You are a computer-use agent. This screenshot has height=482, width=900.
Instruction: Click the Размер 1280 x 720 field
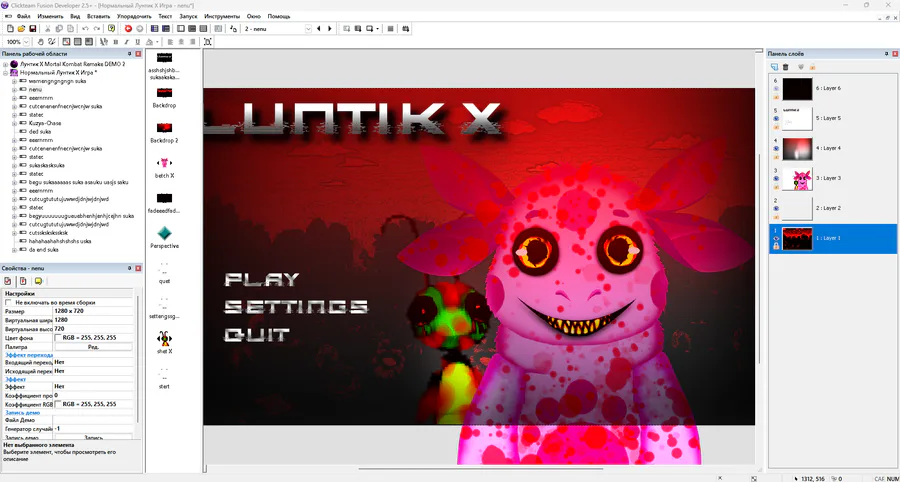click(x=94, y=310)
